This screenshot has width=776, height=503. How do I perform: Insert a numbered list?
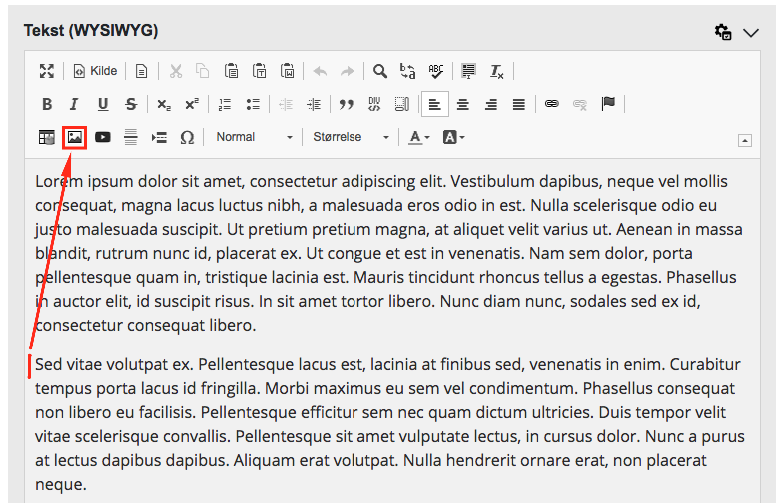(225, 104)
